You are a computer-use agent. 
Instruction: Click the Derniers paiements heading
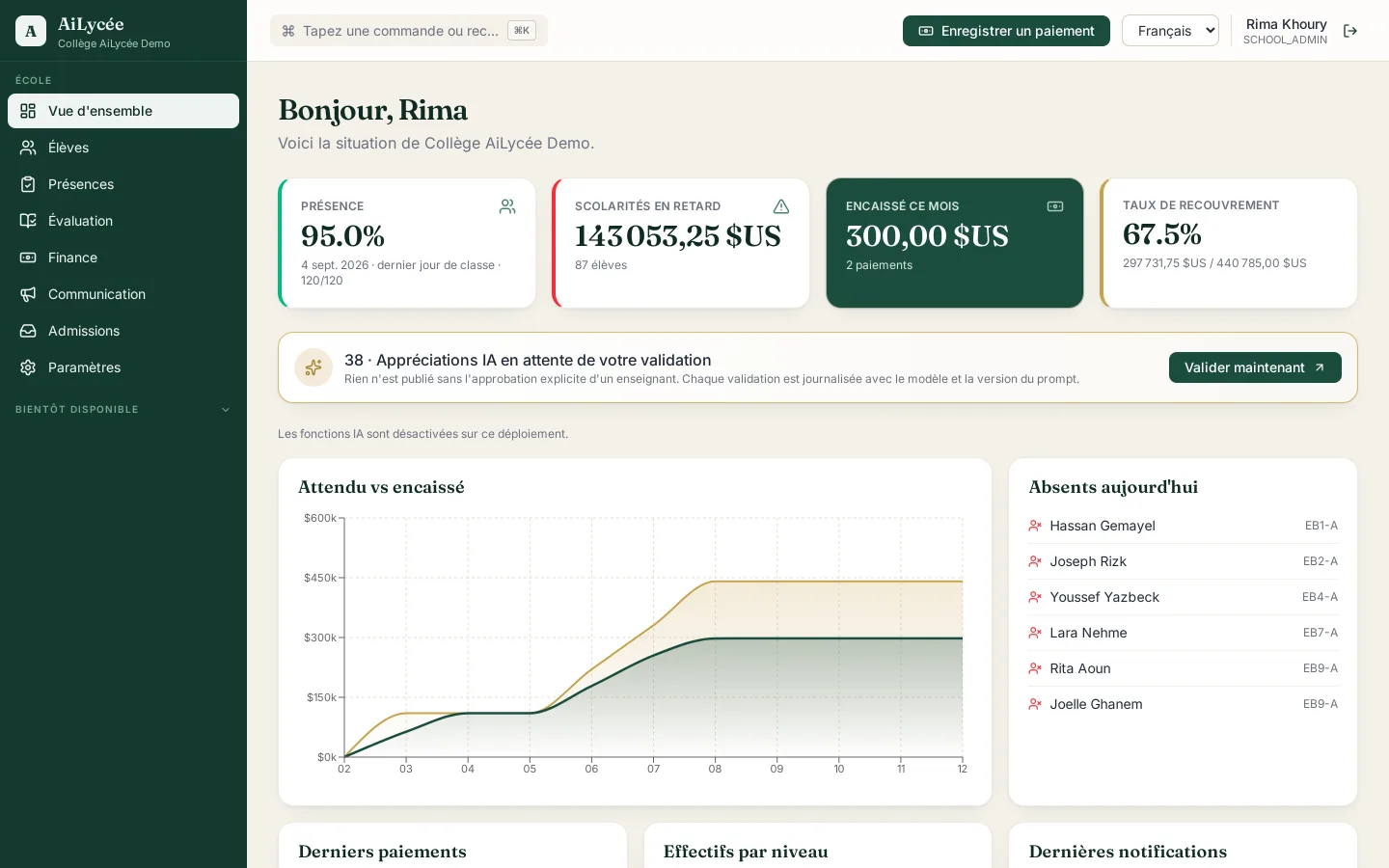pyautogui.click(x=382, y=852)
